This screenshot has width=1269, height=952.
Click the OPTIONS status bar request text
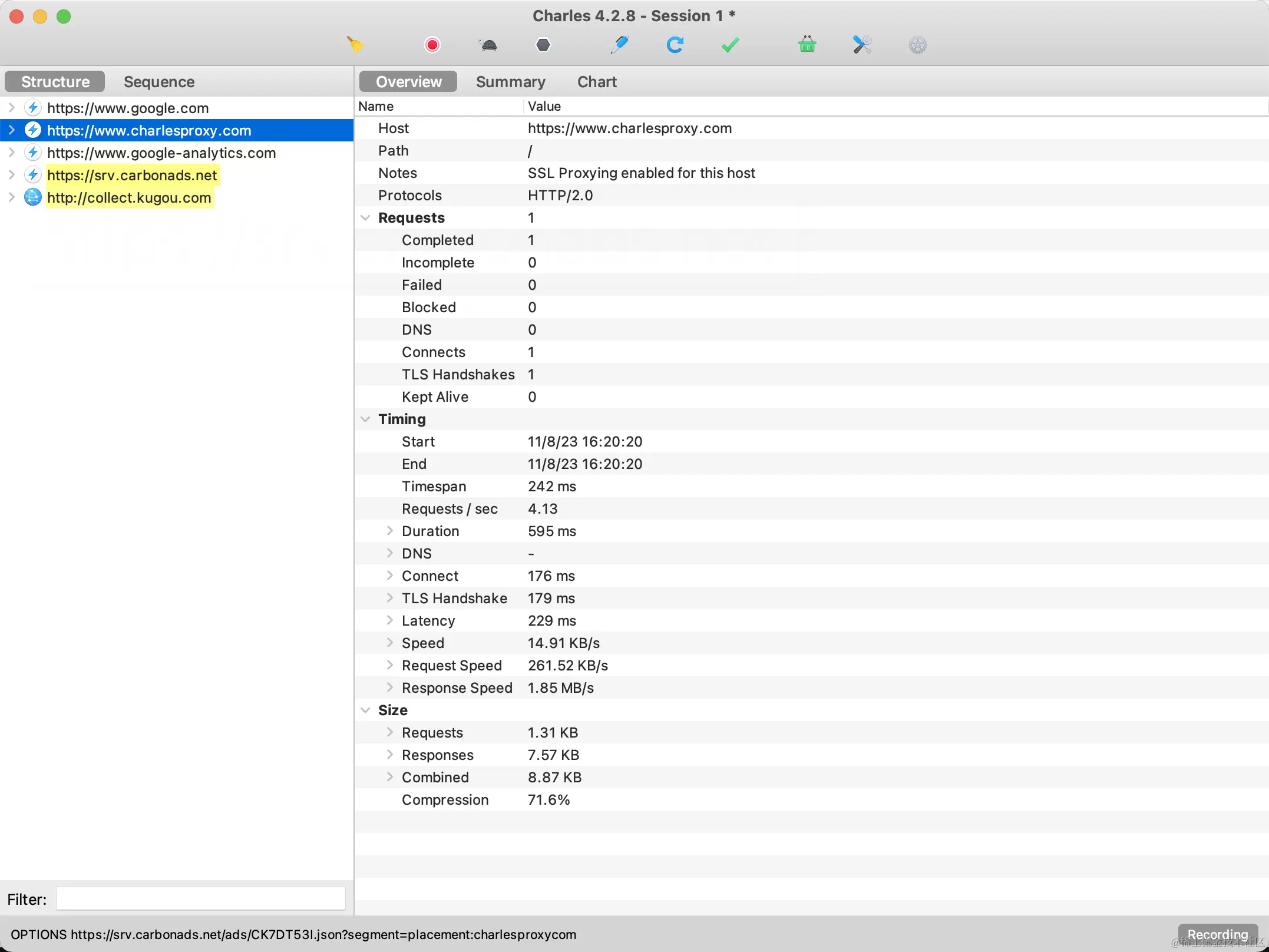[293, 934]
